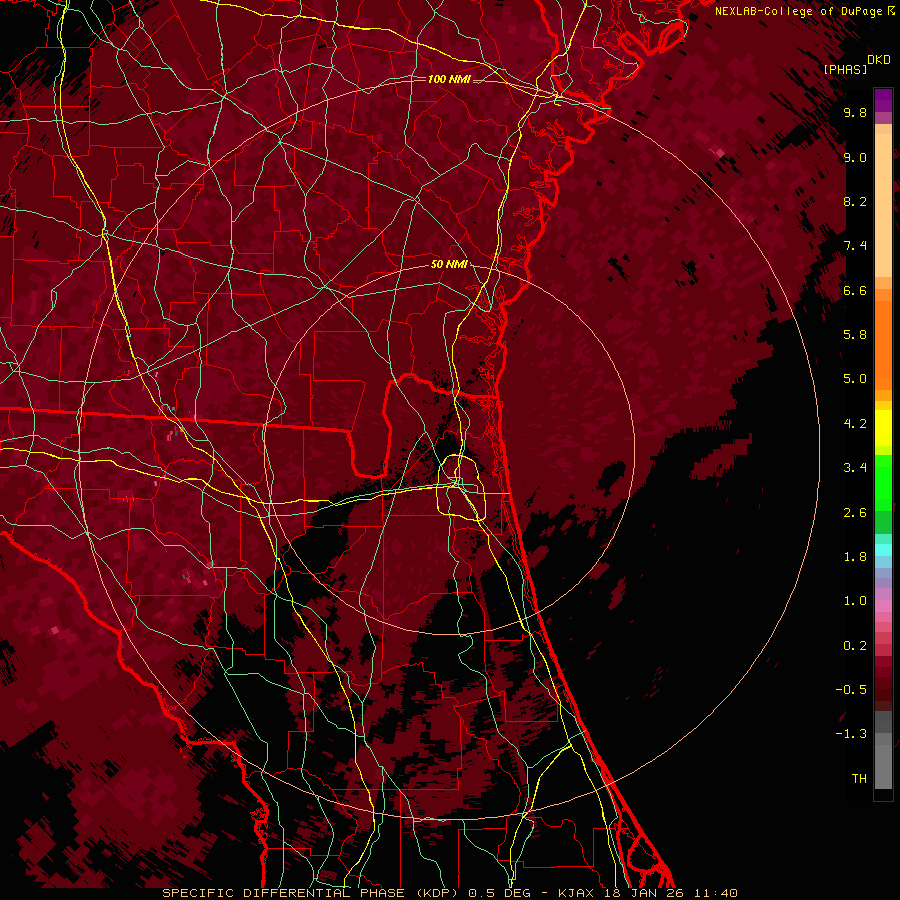
Task: Click the 1.8 legend value
Action: pos(855,557)
